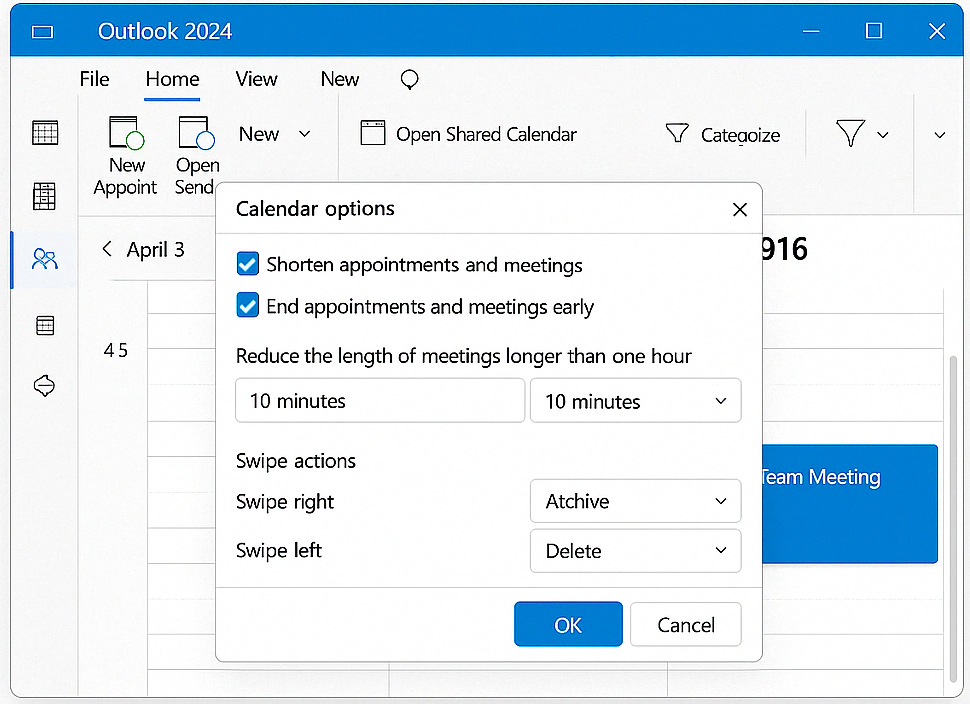
Task: Expand the ribbon with far-right chevron
Action: click(940, 135)
